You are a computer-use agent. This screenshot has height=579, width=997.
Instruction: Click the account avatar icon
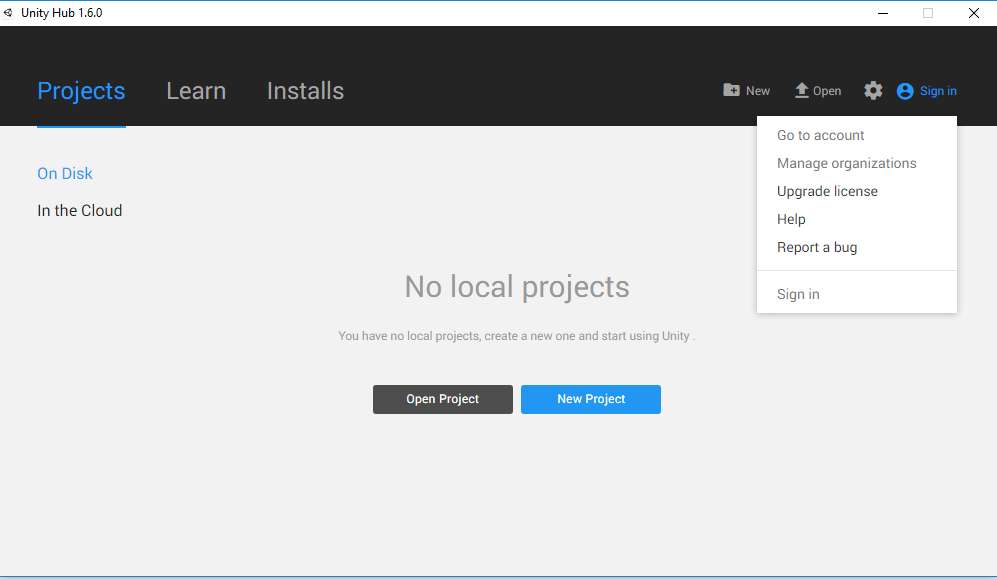(905, 91)
